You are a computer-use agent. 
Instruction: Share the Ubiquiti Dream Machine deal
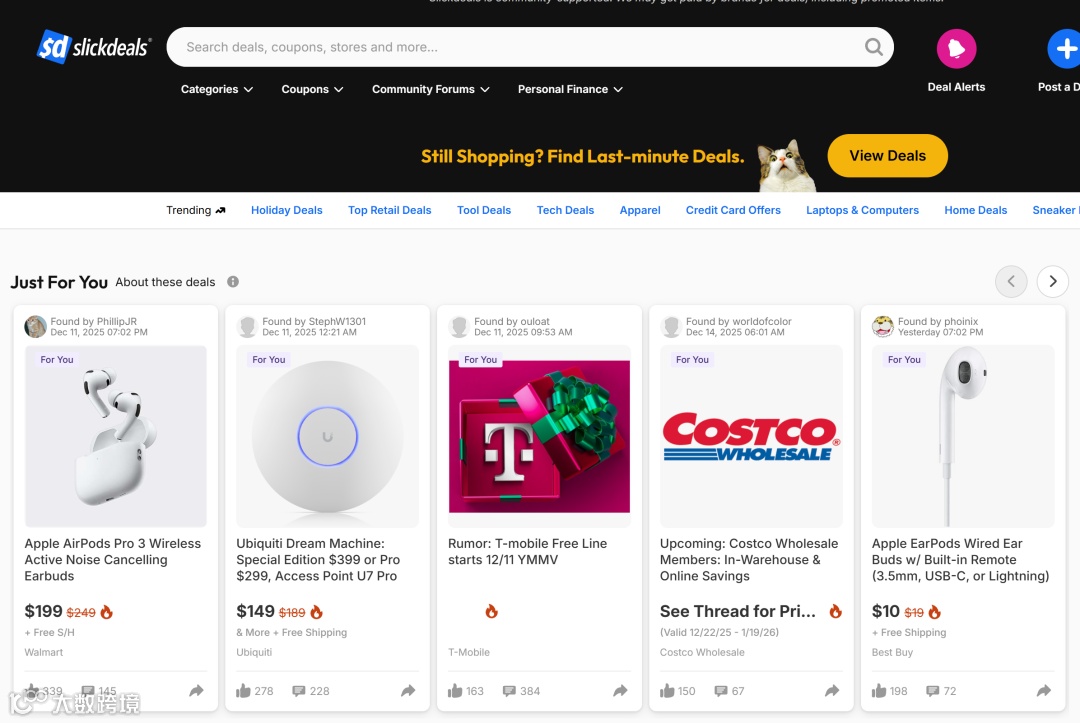point(408,691)
